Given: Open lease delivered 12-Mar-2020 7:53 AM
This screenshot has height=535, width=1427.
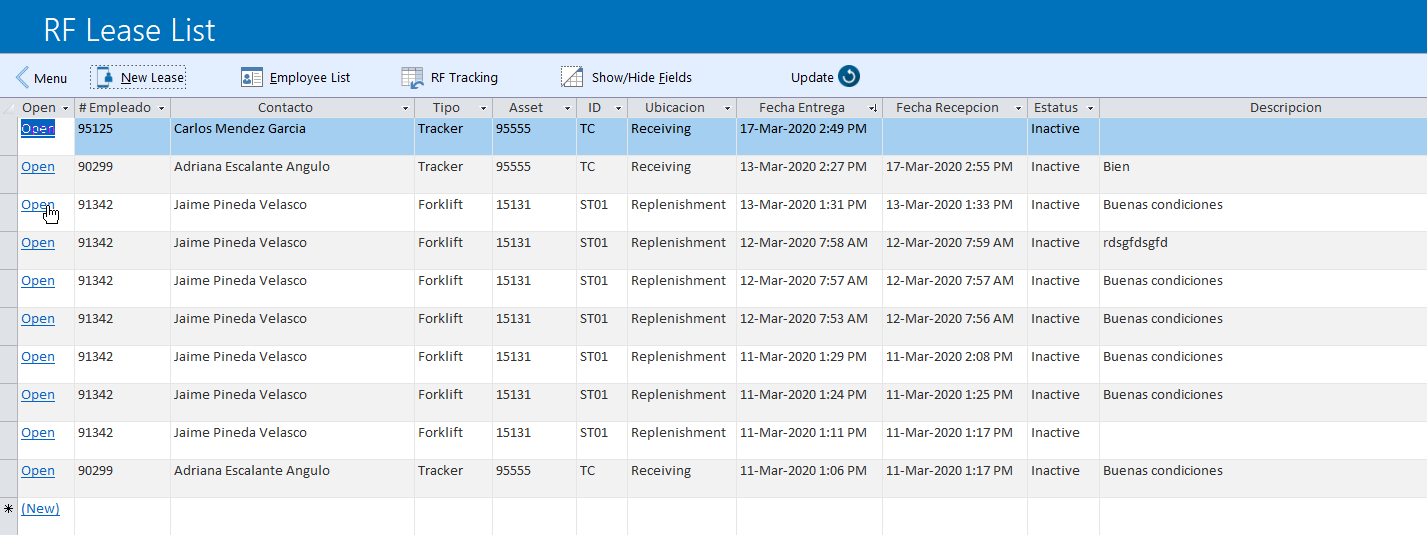Looking at the screenshot, I should click(x=38, y=319).
